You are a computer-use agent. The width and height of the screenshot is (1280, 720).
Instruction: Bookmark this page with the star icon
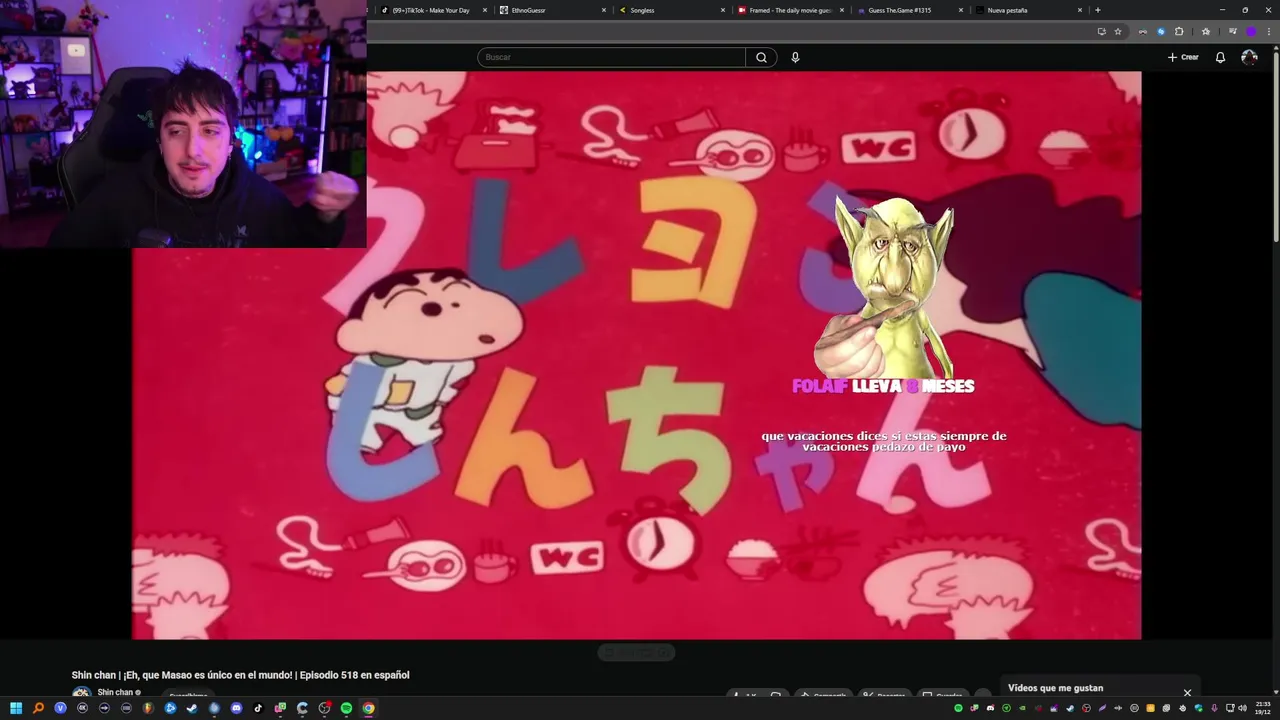(1118, 31)
